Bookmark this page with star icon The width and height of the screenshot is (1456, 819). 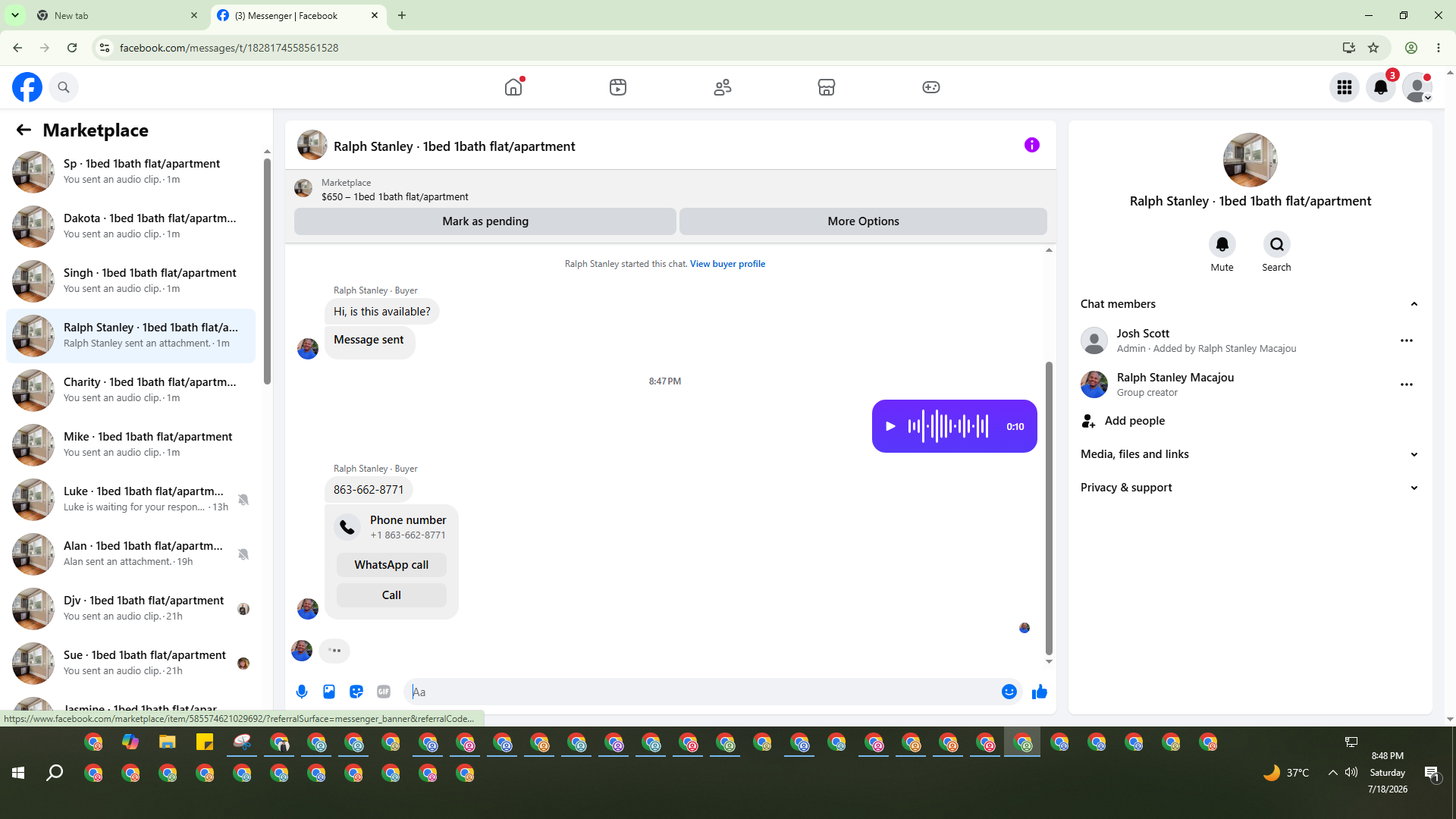click(1373, 48)
